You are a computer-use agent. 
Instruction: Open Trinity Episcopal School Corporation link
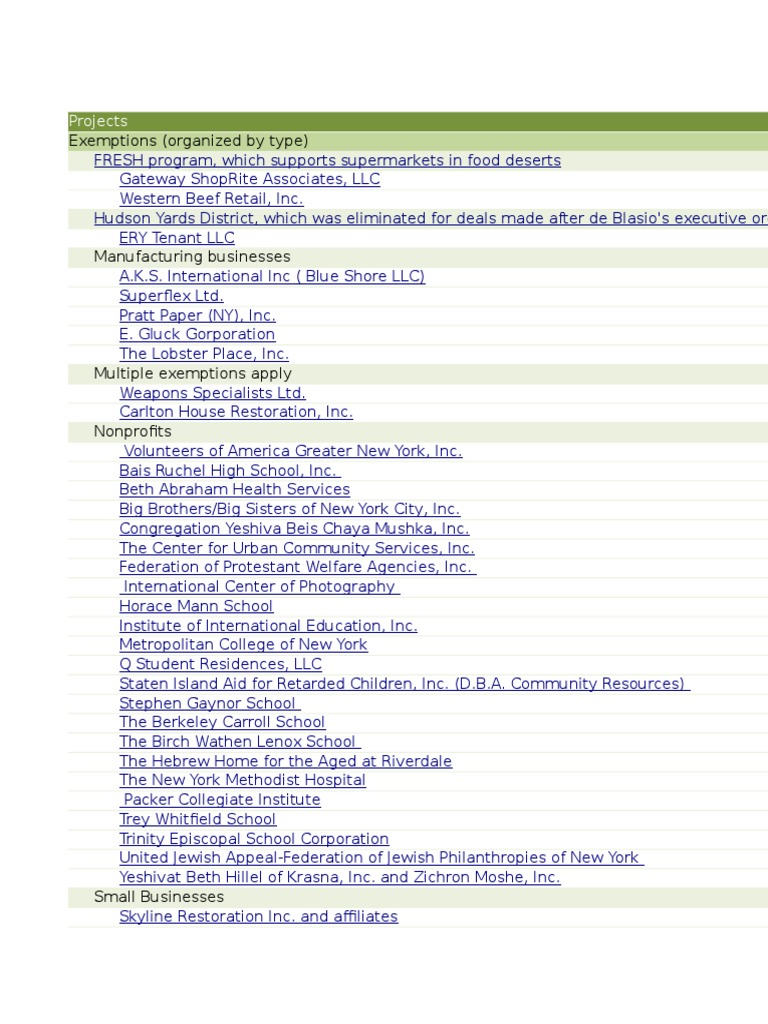pyautogui.click(x=253, y=840)
